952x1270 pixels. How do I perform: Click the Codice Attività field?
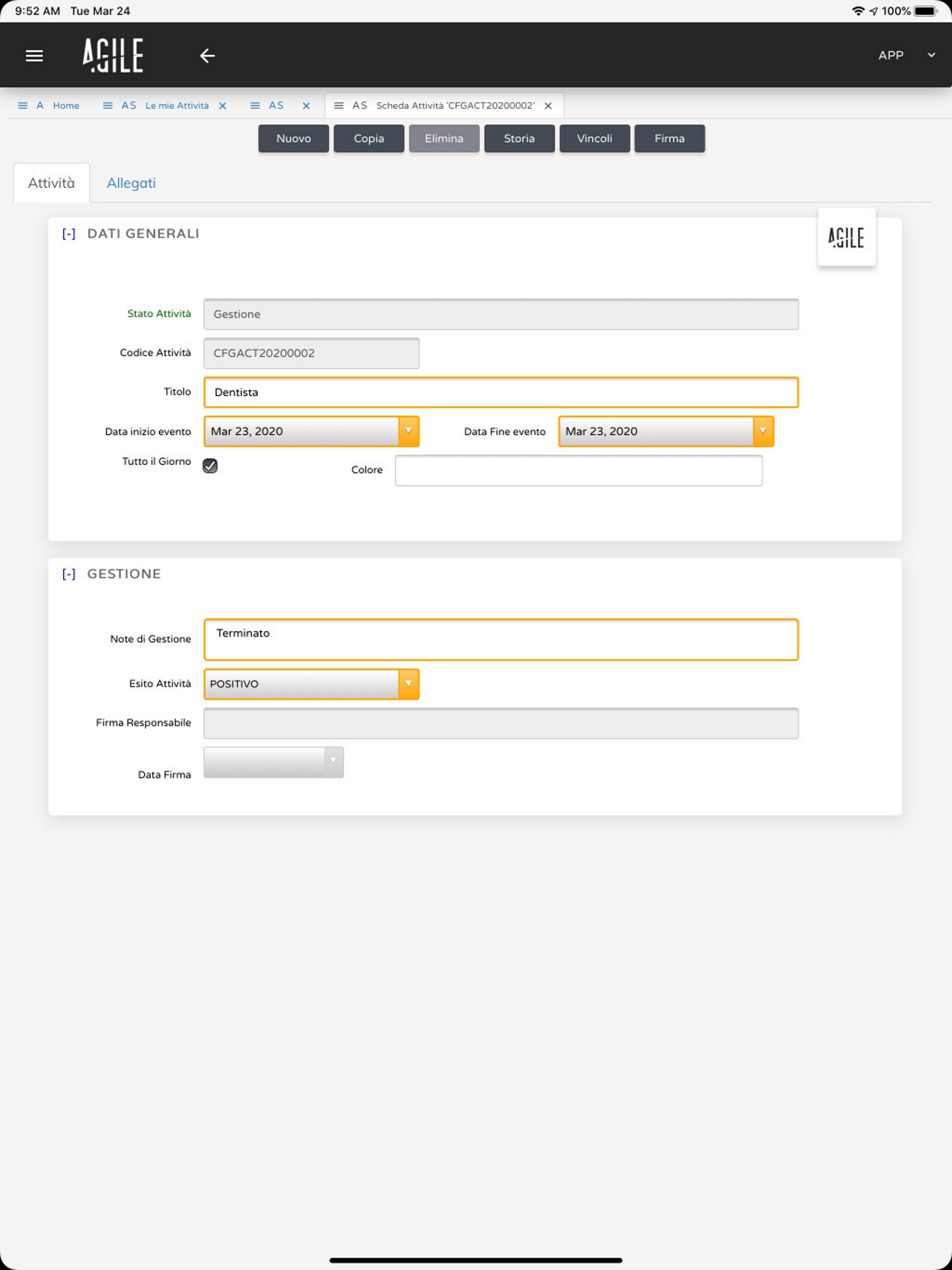tap(311, 353)
